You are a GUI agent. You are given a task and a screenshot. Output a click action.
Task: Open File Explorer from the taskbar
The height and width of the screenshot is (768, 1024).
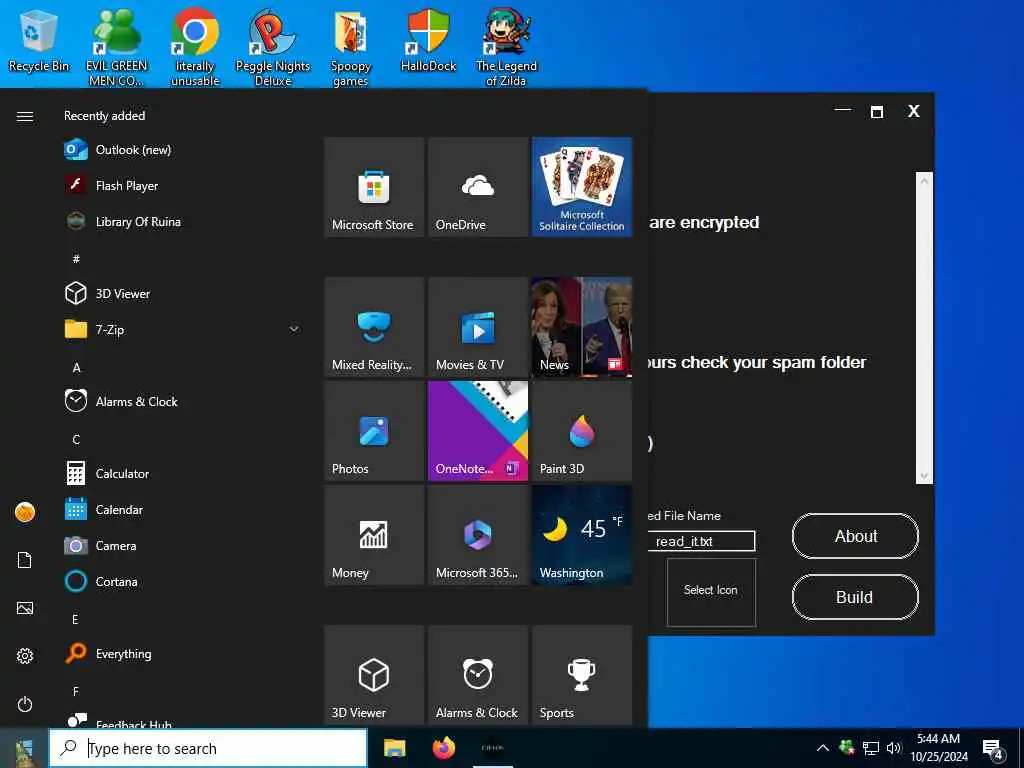(x=394, y=748)
